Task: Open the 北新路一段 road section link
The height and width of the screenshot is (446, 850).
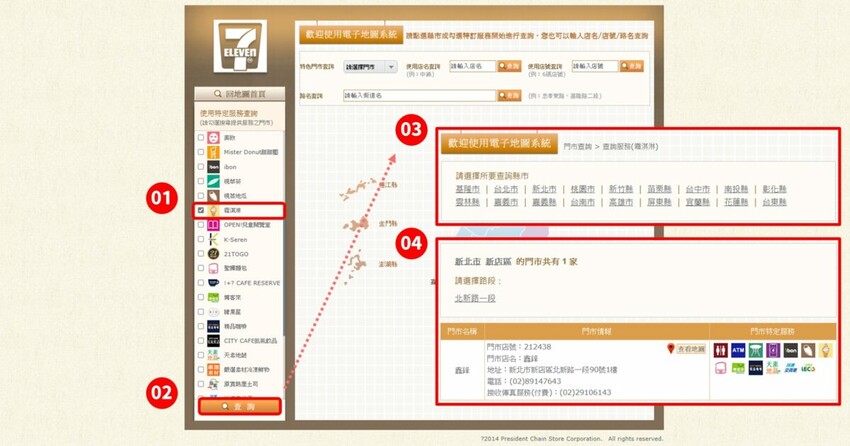Action: point(475,298)
